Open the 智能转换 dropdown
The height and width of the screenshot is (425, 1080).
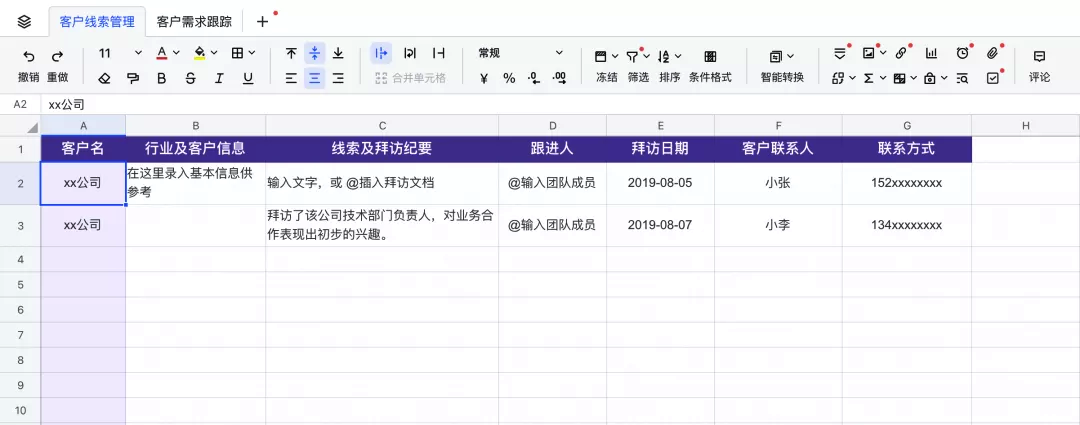[782, 65]
